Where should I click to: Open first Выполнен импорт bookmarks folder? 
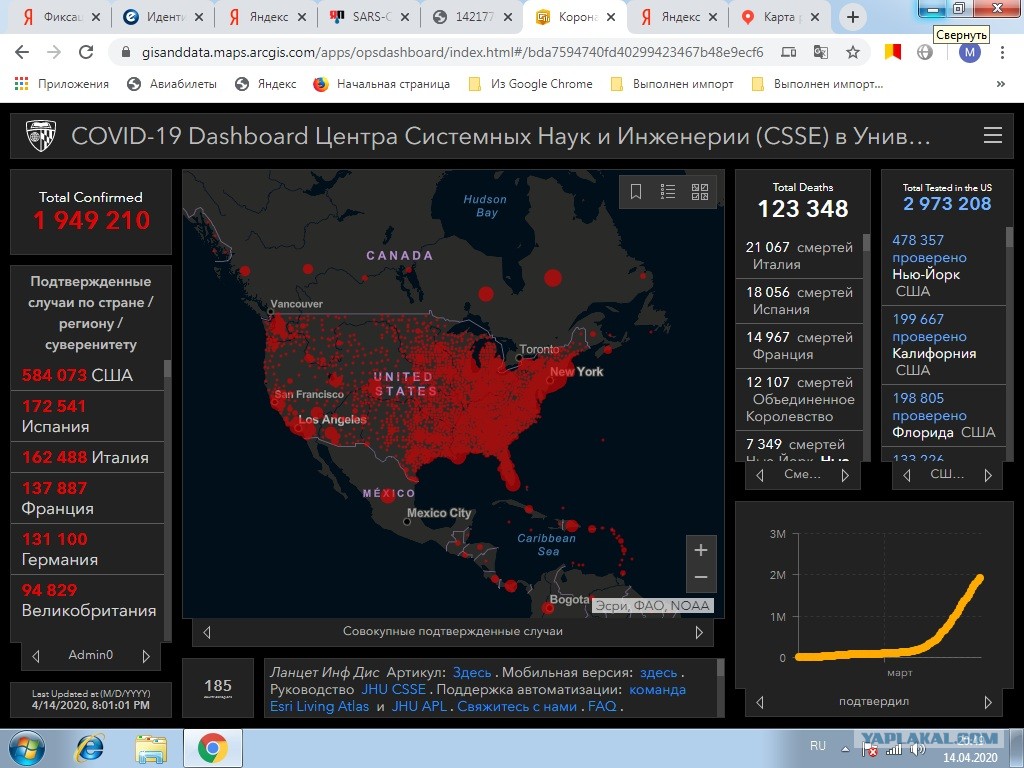pyautogui.click(x=672, y=84)
